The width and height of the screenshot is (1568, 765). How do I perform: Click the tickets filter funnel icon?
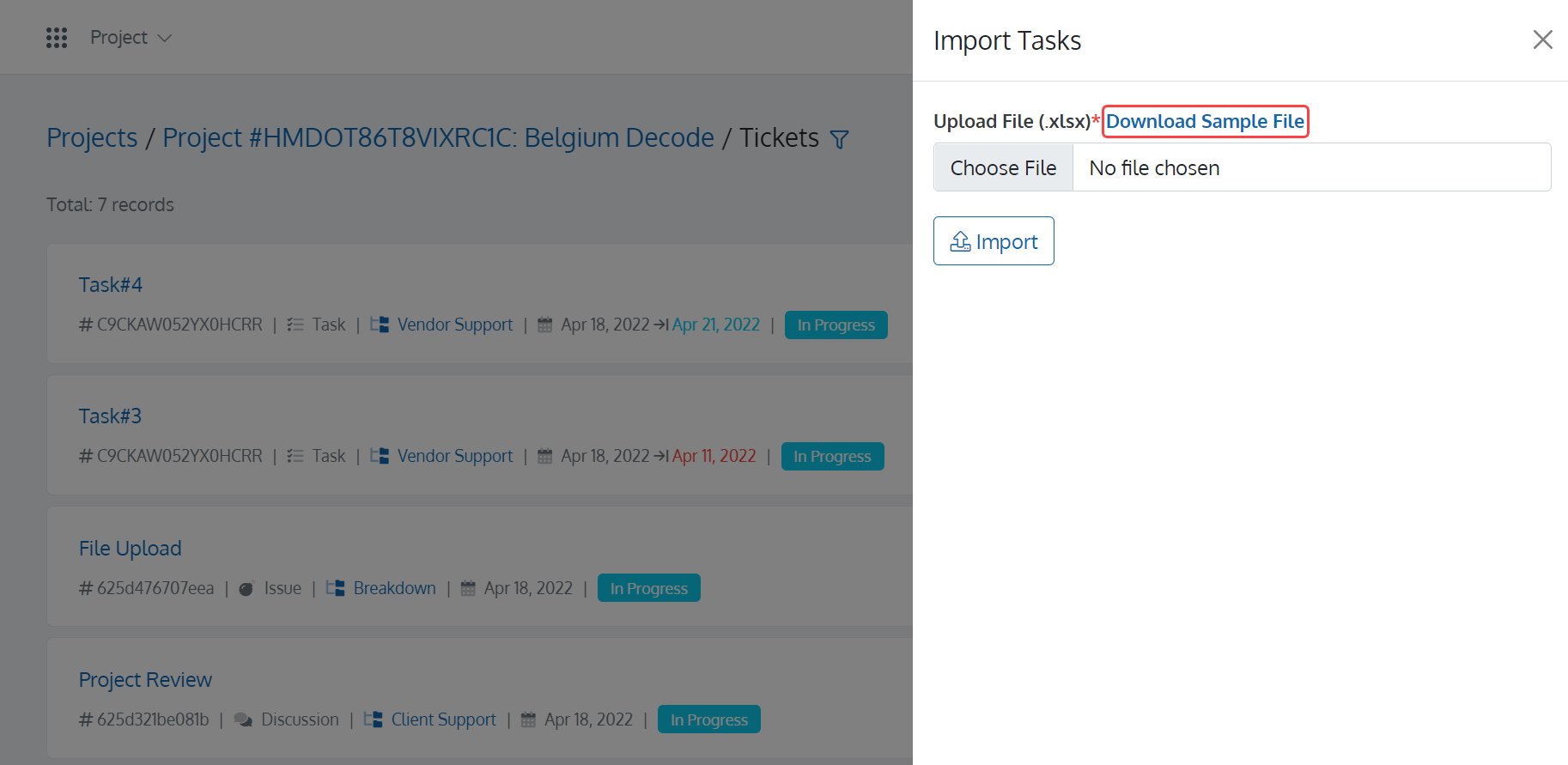pos(840,139)
